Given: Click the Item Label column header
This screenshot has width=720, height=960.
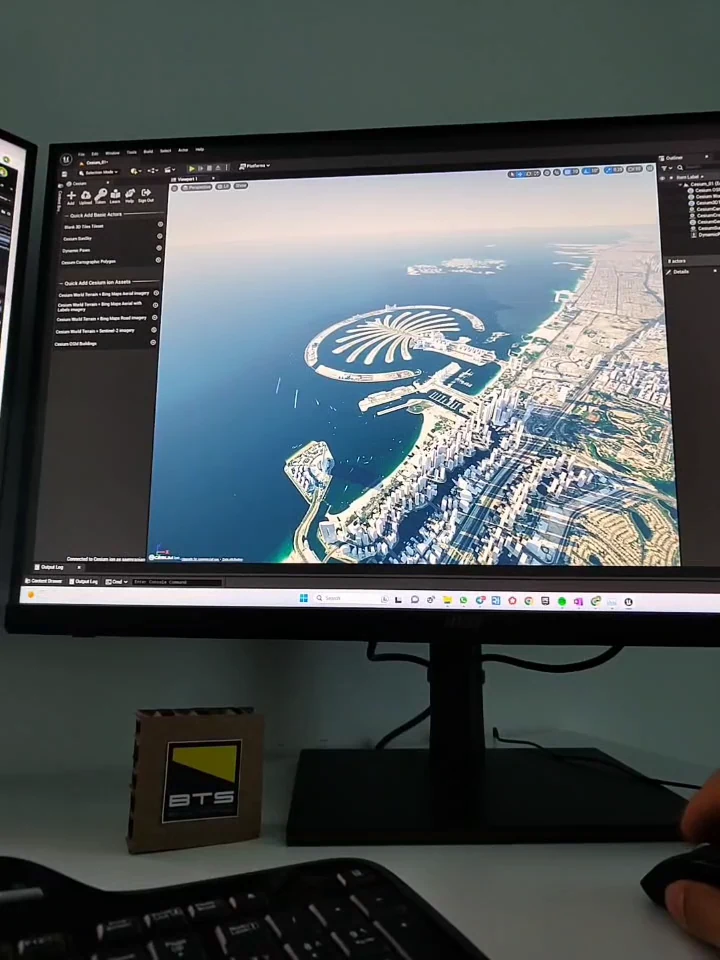Looking at the screenshot, I should (688, 177).
